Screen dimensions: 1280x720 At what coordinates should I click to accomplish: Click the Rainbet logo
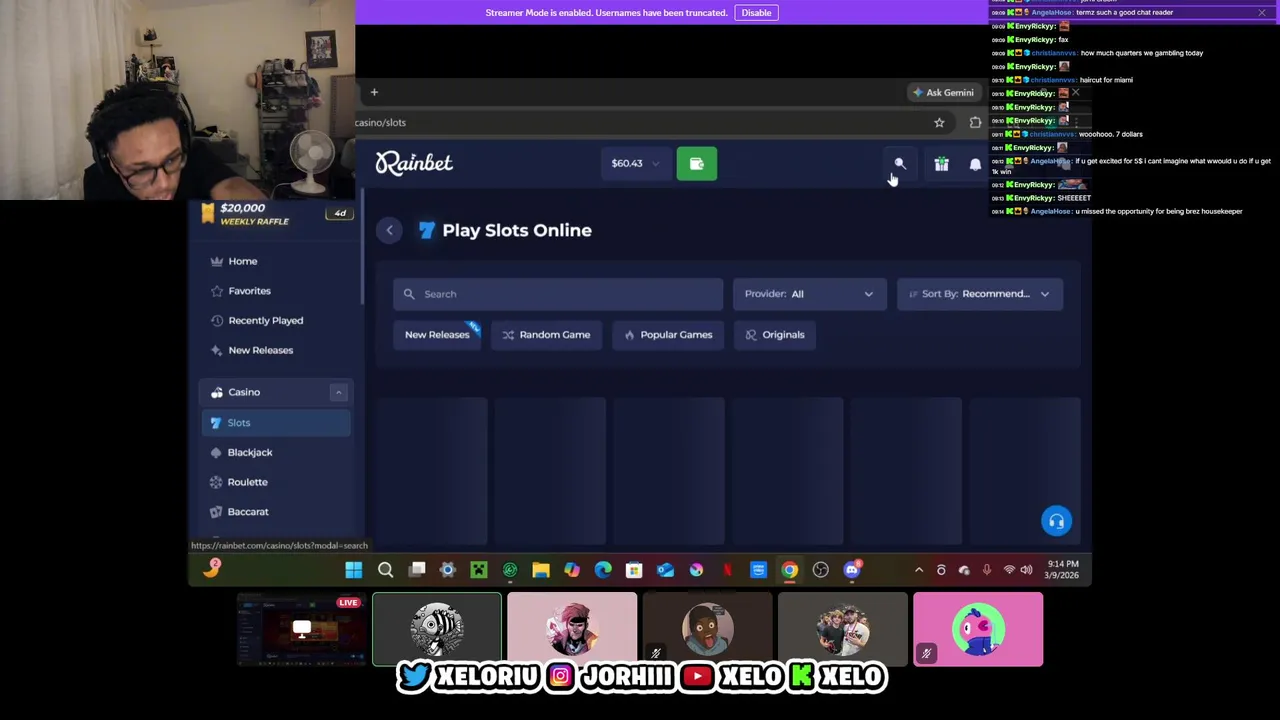click(414, 163)
